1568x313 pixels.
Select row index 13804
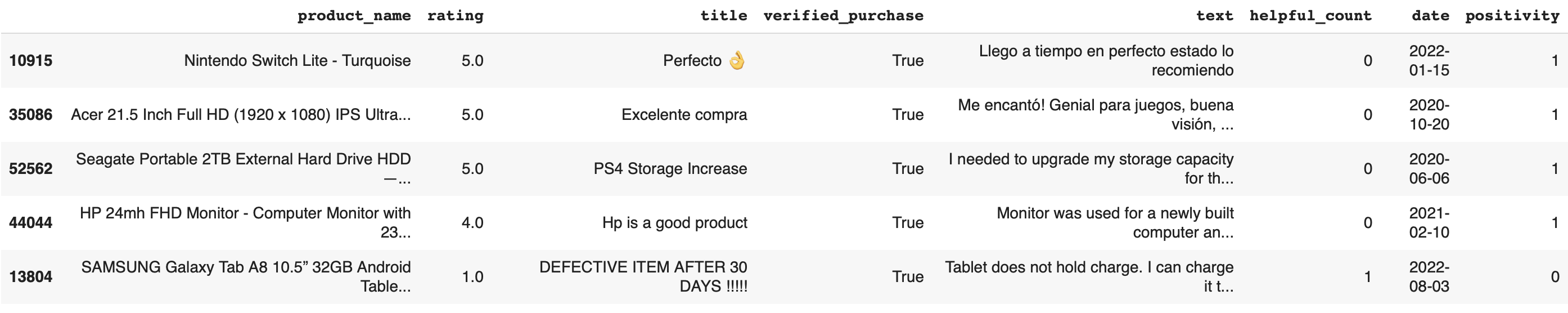[x=30, y=277]
